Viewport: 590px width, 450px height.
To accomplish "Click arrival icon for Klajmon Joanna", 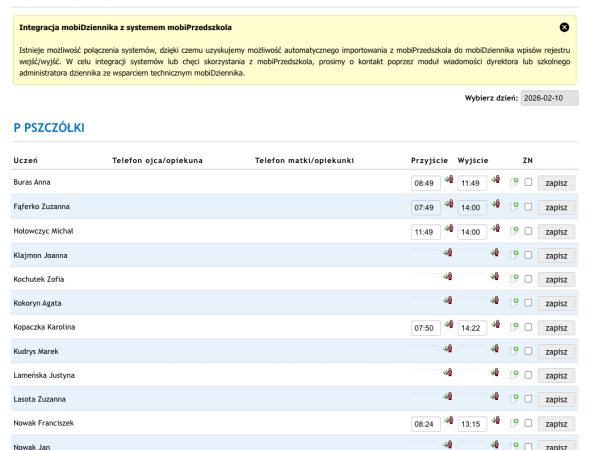I will 448,252.
